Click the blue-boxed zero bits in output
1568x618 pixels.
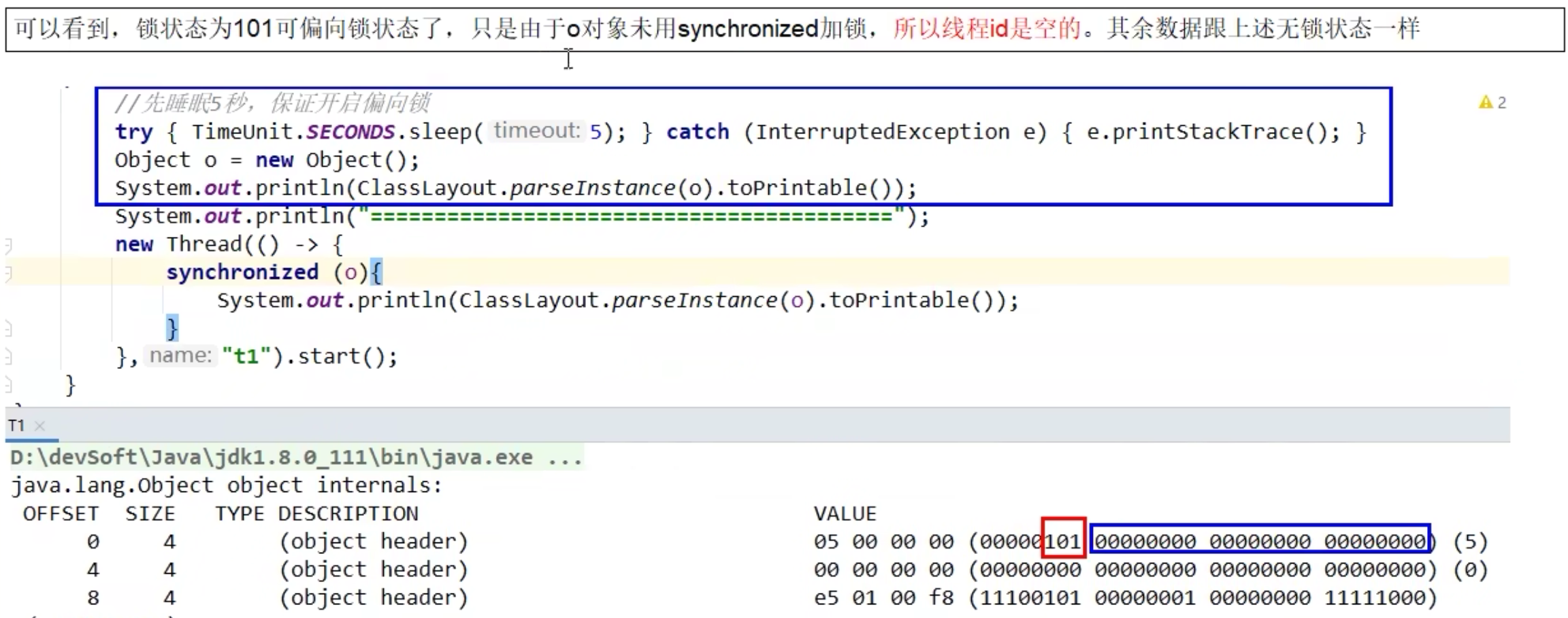coord(1259,541)
